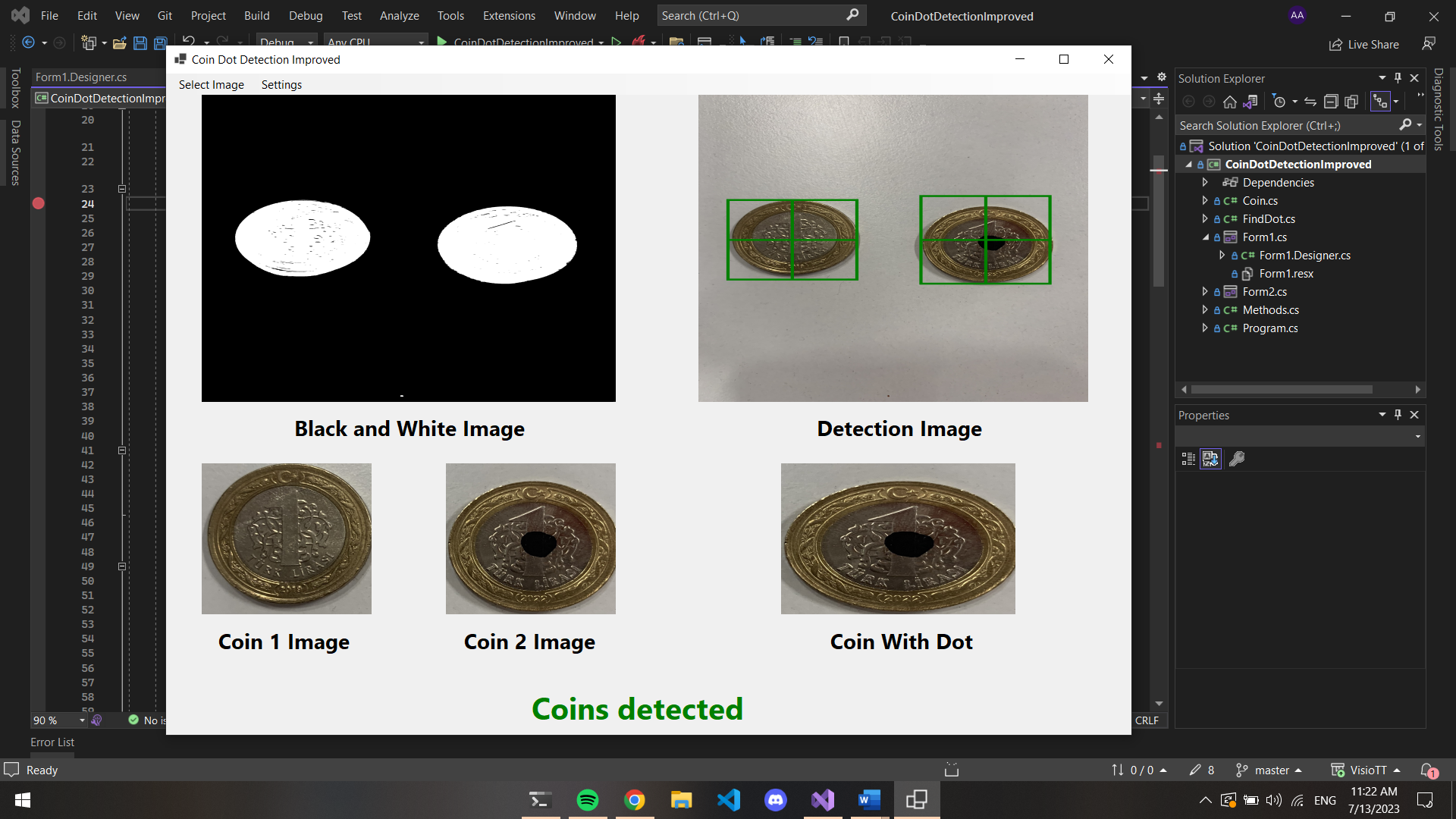Toggle Solution Explorer track-view button
Viewport: 1456px width, 819px height.
pos(1380,102)
